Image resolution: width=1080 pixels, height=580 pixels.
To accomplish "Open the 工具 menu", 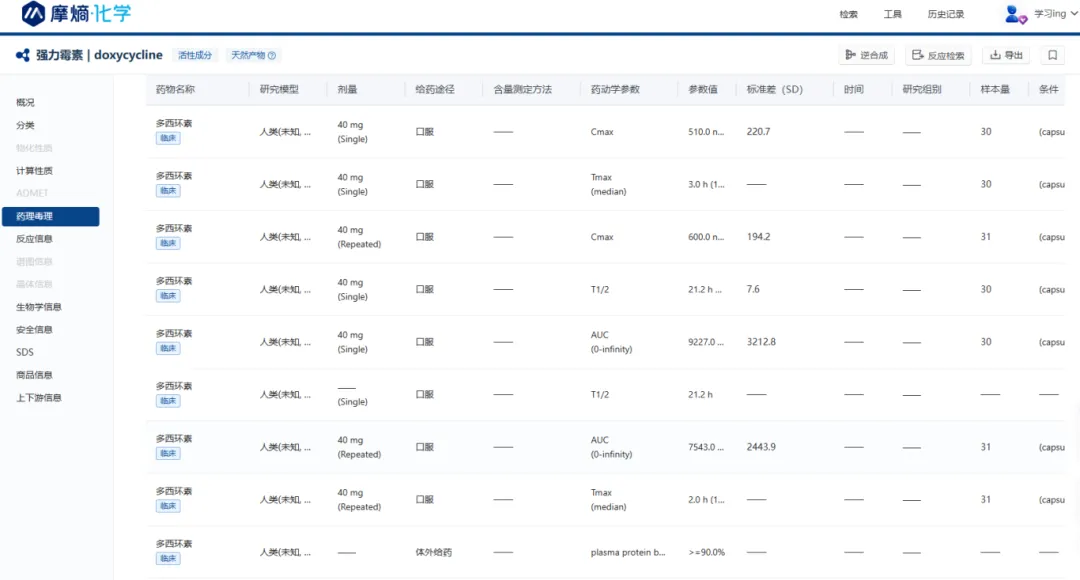I will (892, 14).
